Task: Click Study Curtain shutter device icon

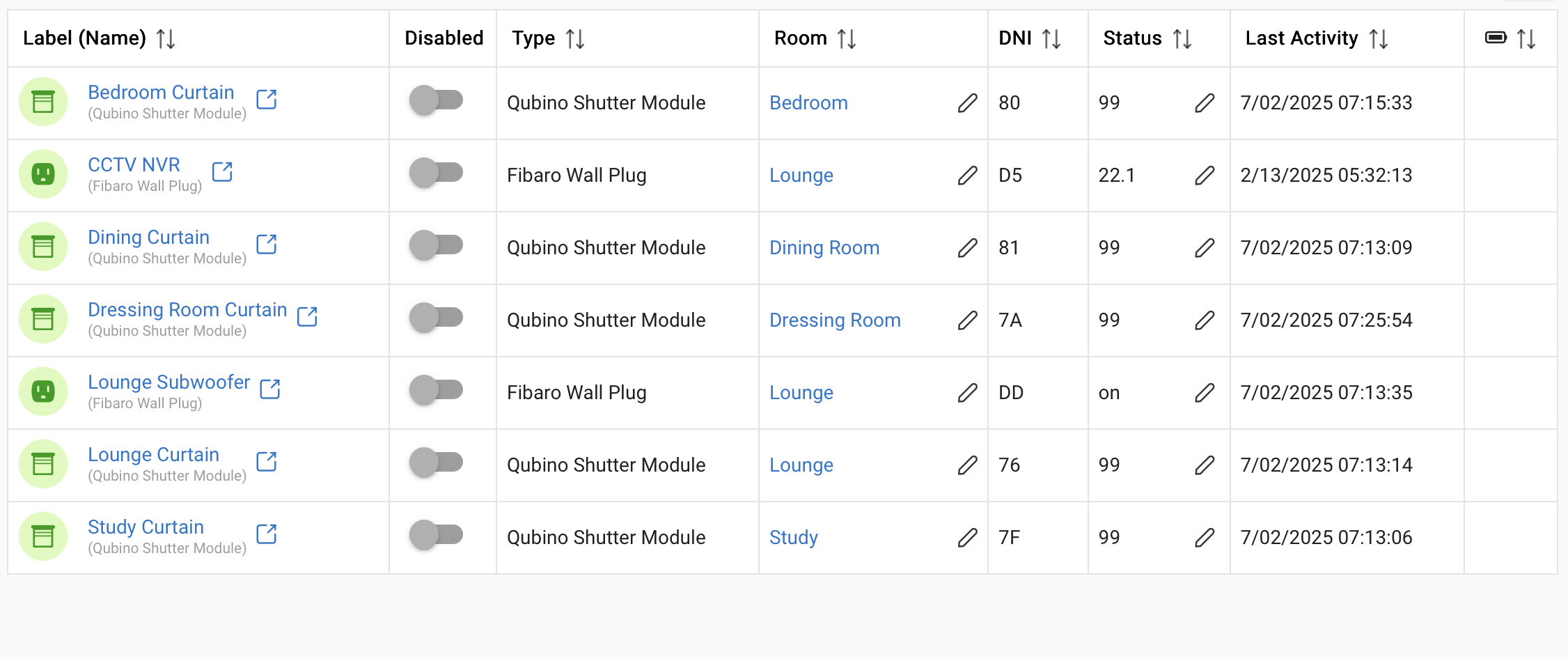Action: [x=43, y=536]
